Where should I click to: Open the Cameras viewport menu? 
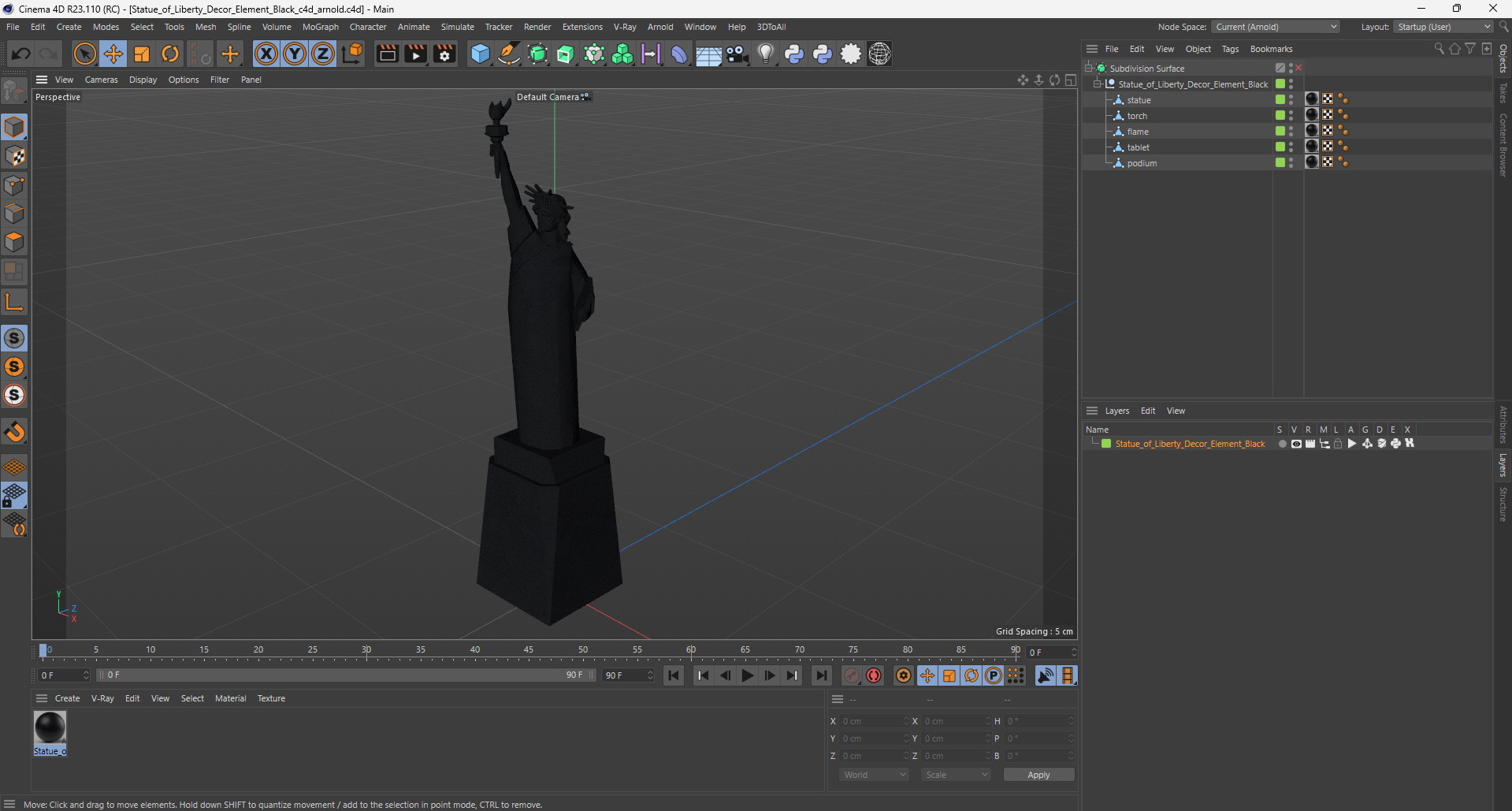point(101,80)
